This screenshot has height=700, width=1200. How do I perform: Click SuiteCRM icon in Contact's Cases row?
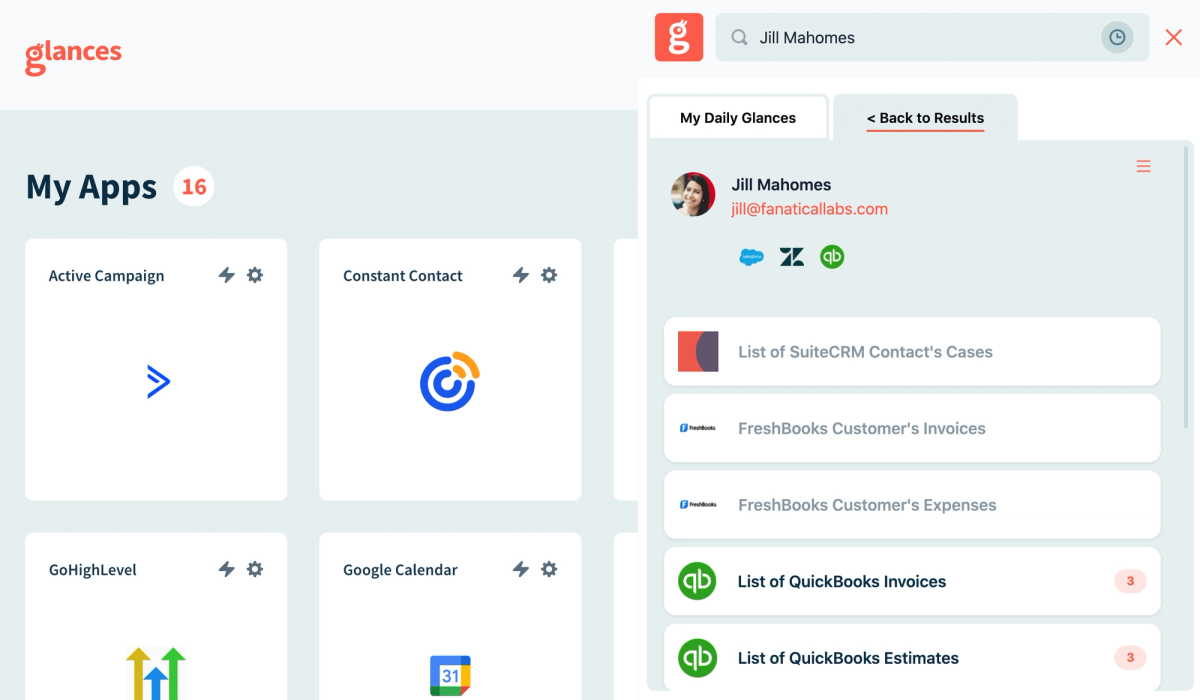coord(698,352)
